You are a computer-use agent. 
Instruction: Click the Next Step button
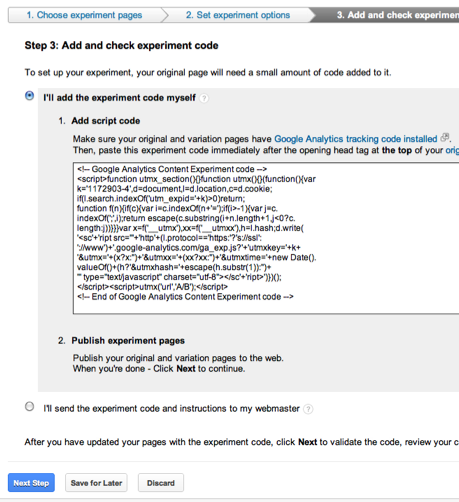click(x=31, y=483)
